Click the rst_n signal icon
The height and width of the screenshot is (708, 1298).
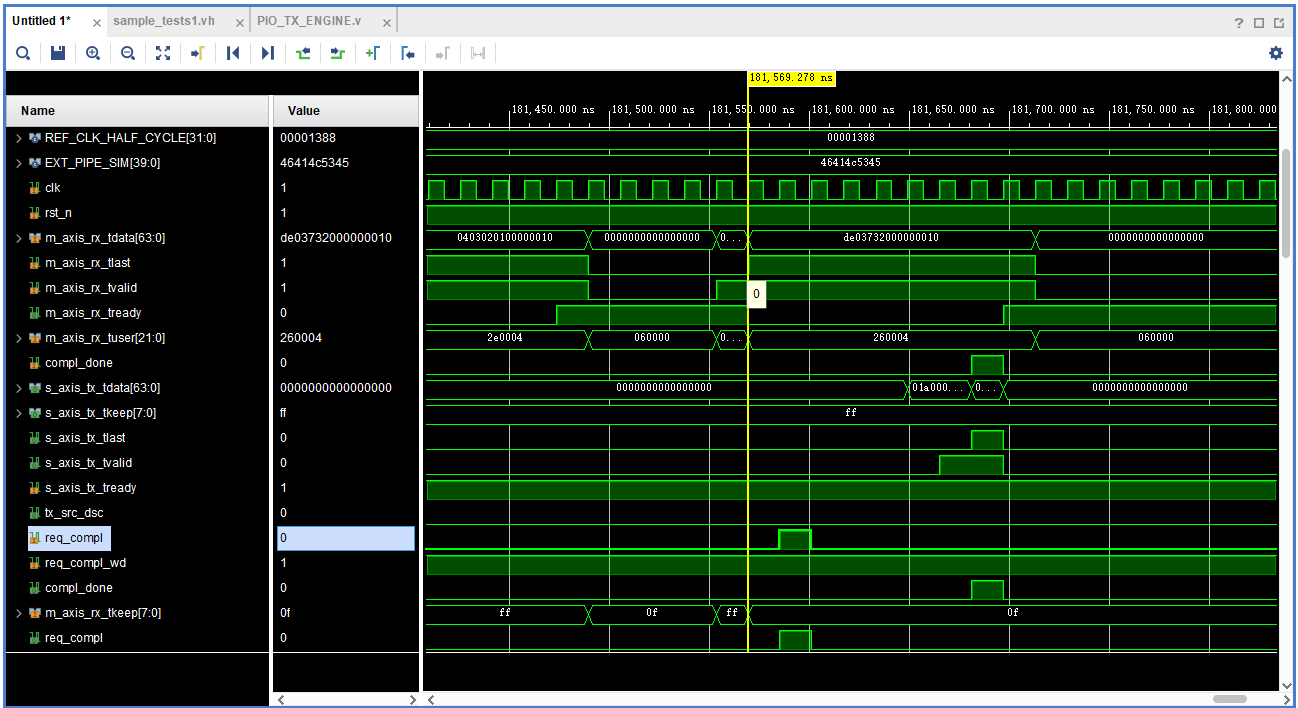click(x=35, y=213)
